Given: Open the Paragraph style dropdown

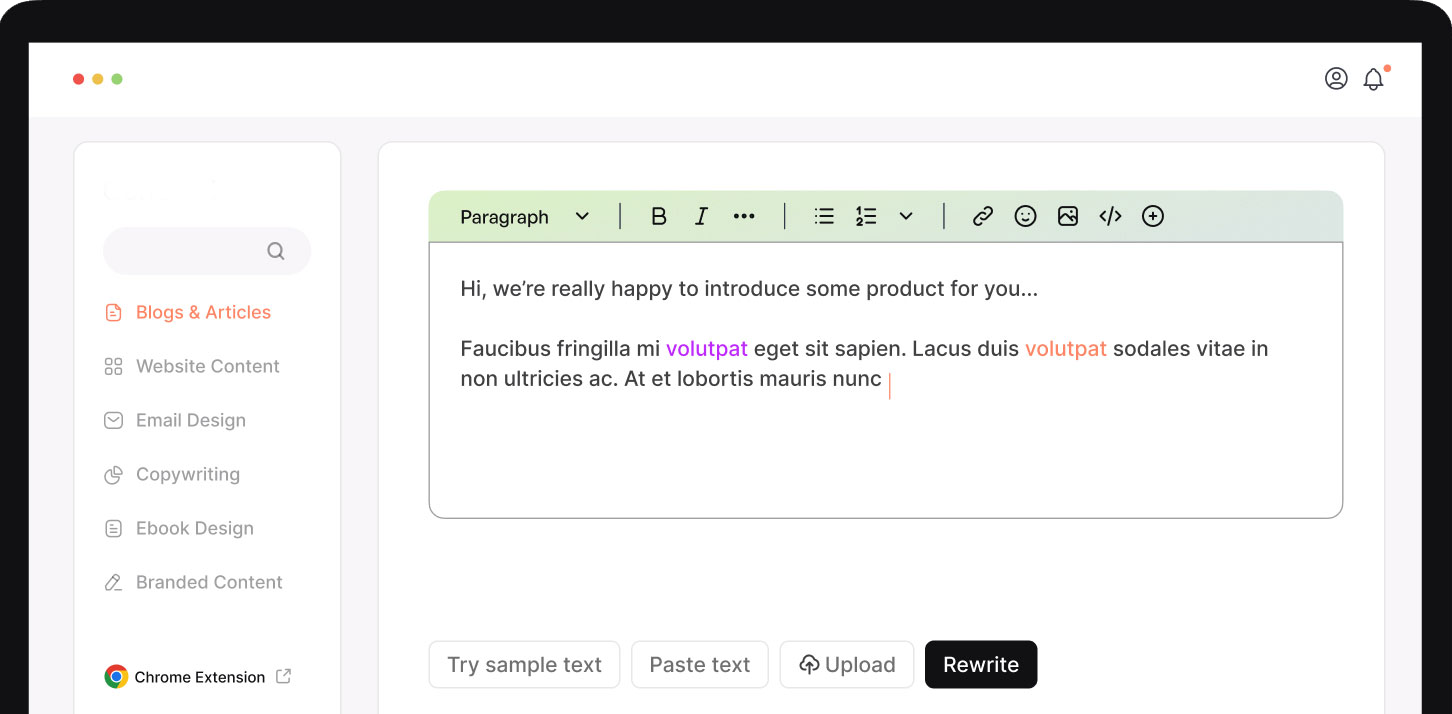Looking at the screenshot, I should [x=524, y=217].
